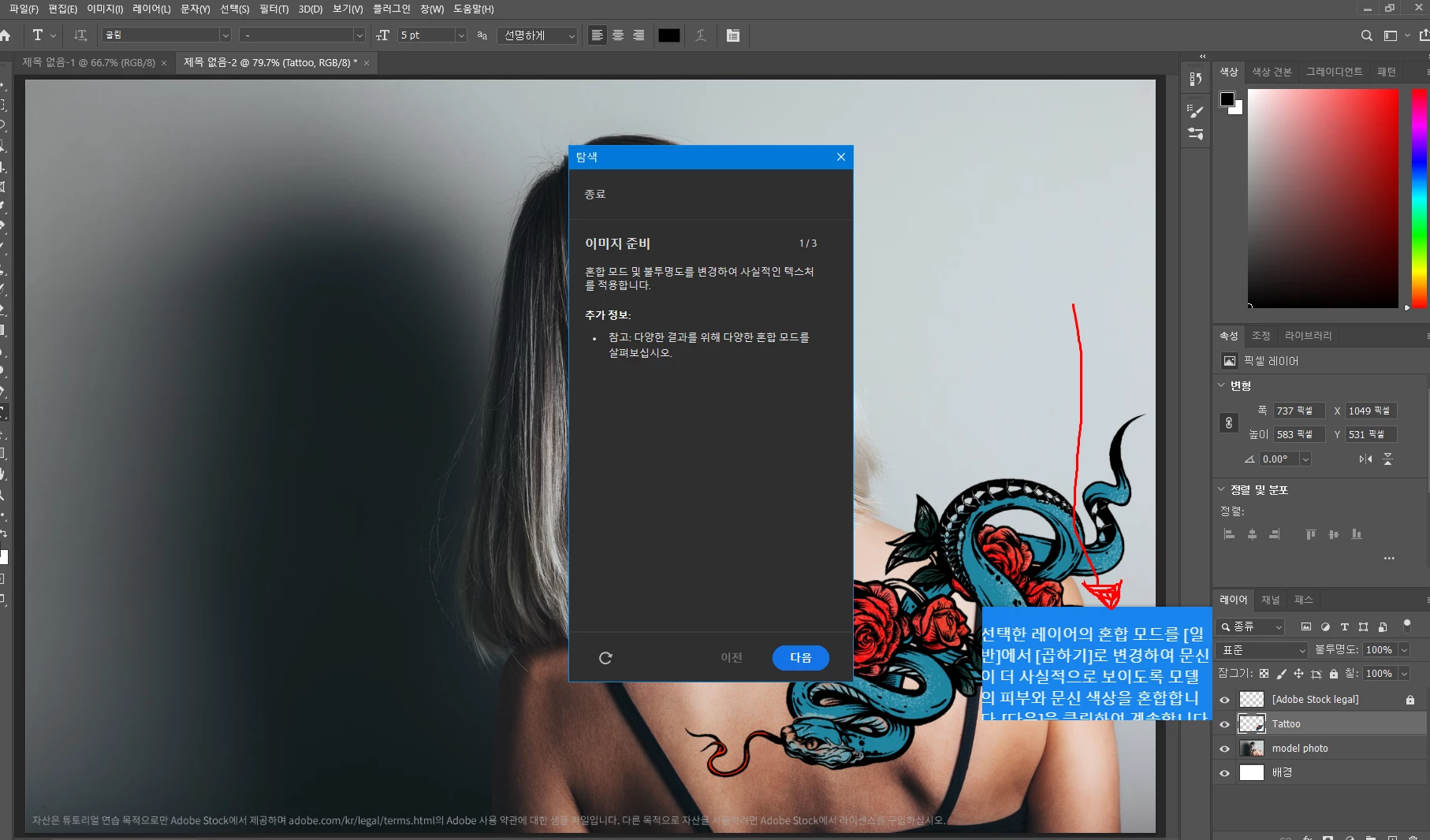Screen dimensions: 1430x840
Task: Filter layers by pixel layer icon
Action: point(1306,626)
